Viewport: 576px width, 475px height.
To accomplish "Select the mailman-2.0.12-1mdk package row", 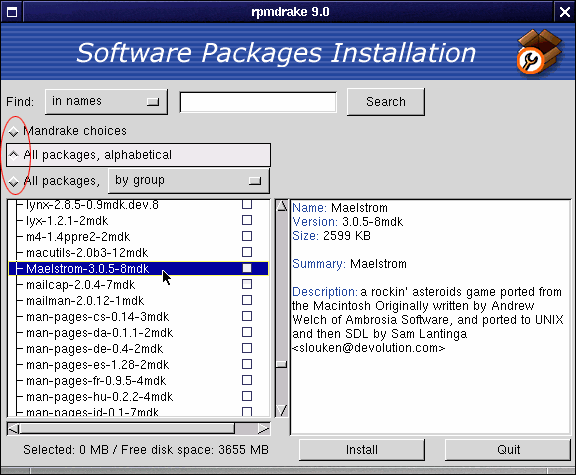I will [138, 301].
